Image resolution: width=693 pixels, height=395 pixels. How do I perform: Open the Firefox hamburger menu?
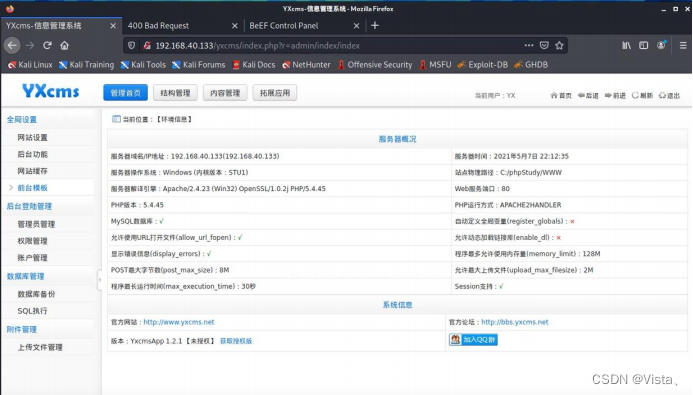tap(683, 45)
